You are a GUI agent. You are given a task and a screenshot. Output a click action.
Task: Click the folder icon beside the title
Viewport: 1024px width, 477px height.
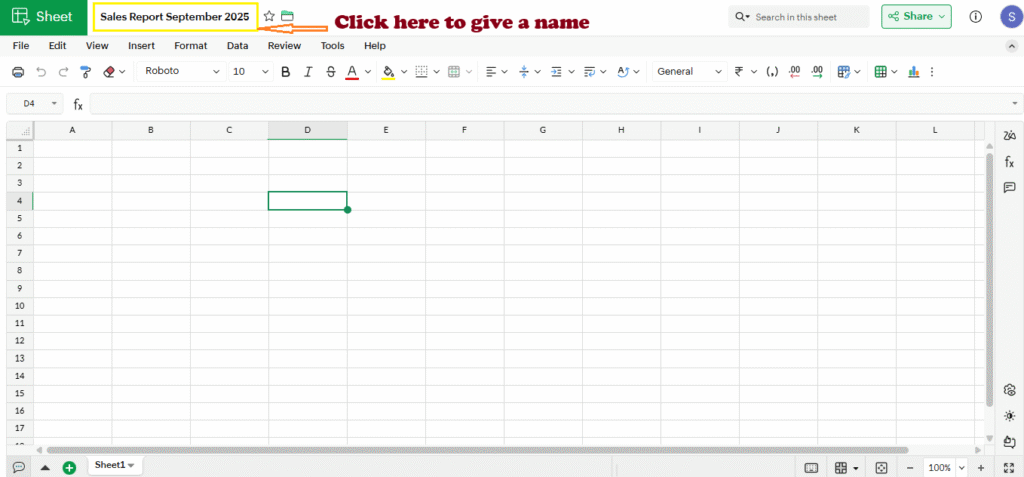coord(287,16)
